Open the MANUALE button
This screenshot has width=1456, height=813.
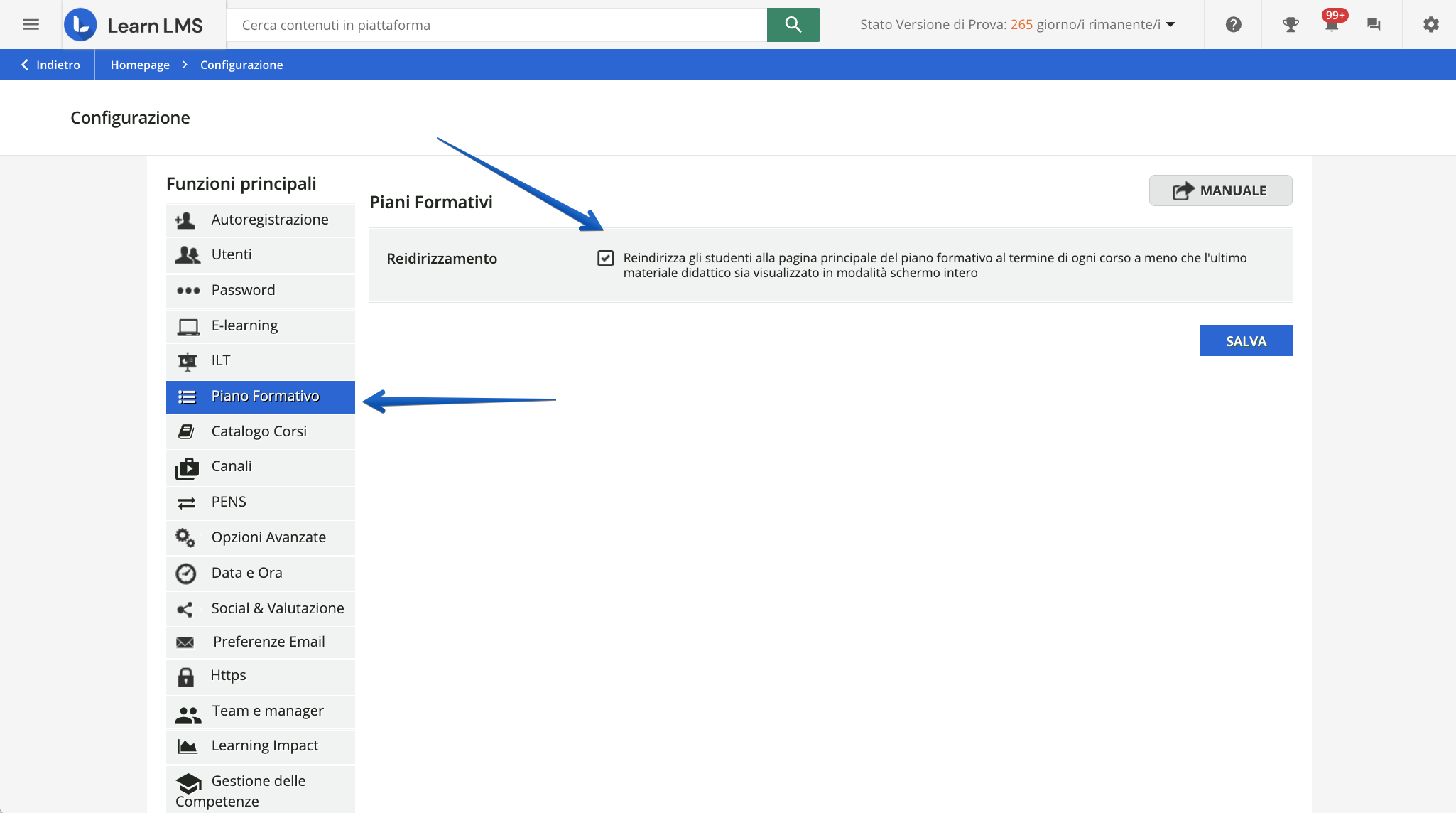coord(1220,190)
